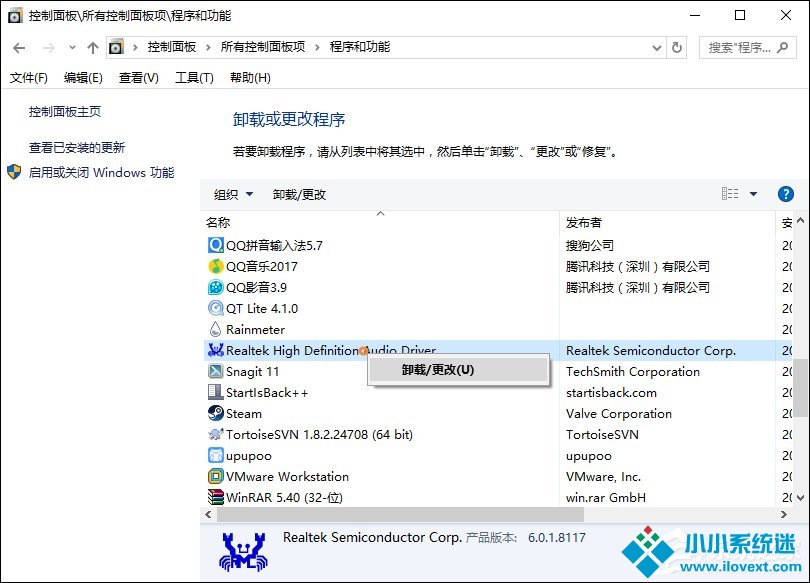Click 所有控制面板项 breadcrumb

(x=263, y=47)
